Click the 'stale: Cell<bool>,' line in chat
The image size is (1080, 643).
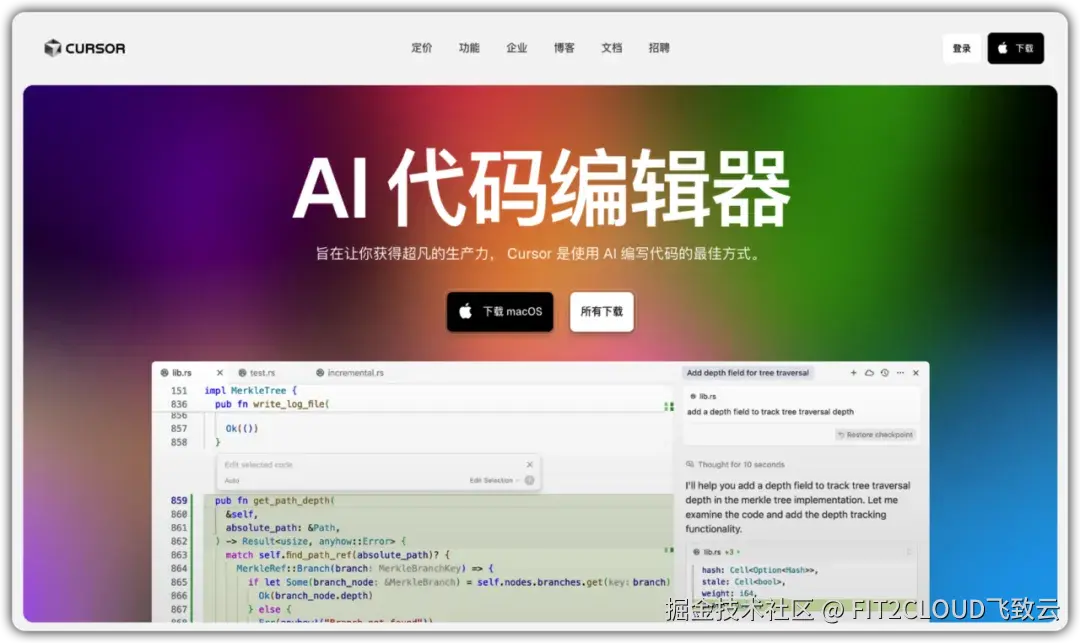[743, 582]
